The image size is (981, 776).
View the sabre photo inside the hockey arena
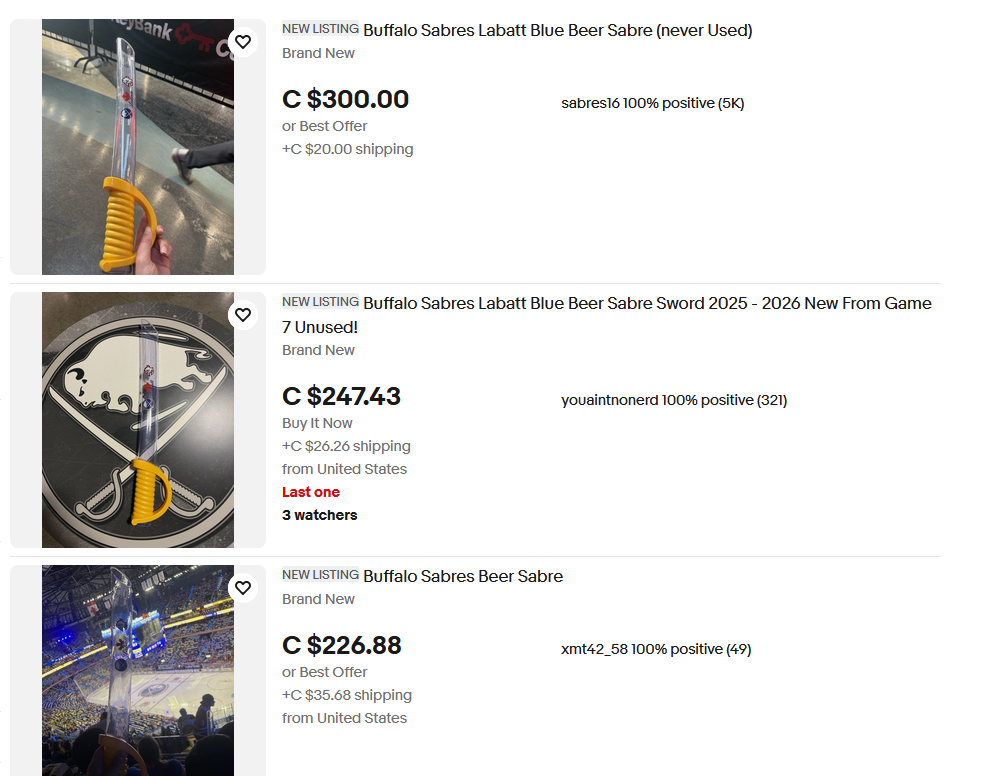tap(138, 670)
